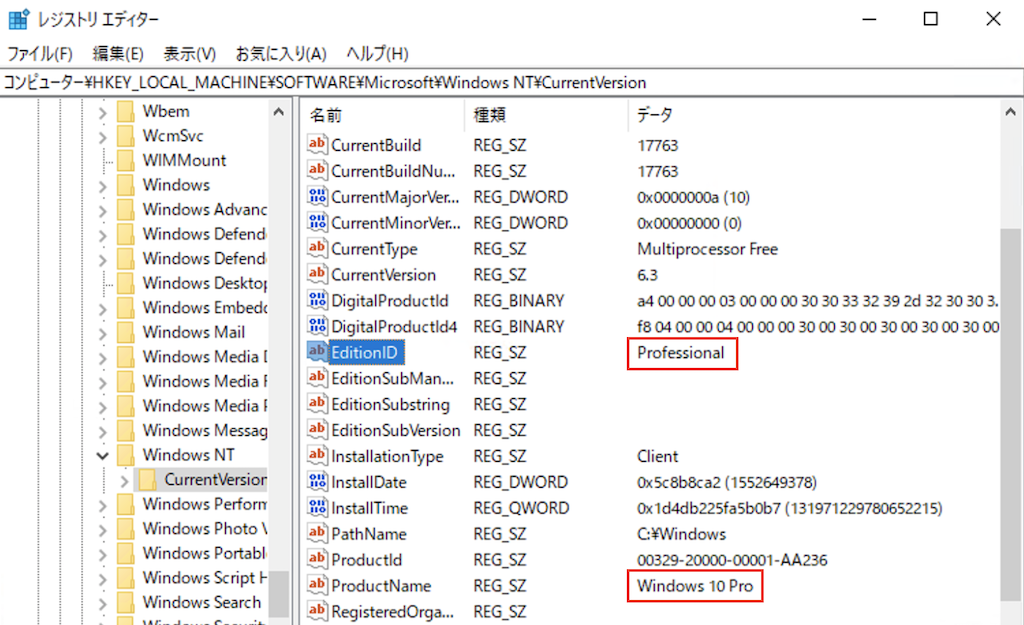Expand the CurrentVersion subkey chevron
Screen dimensions: 1024x625
124,480
